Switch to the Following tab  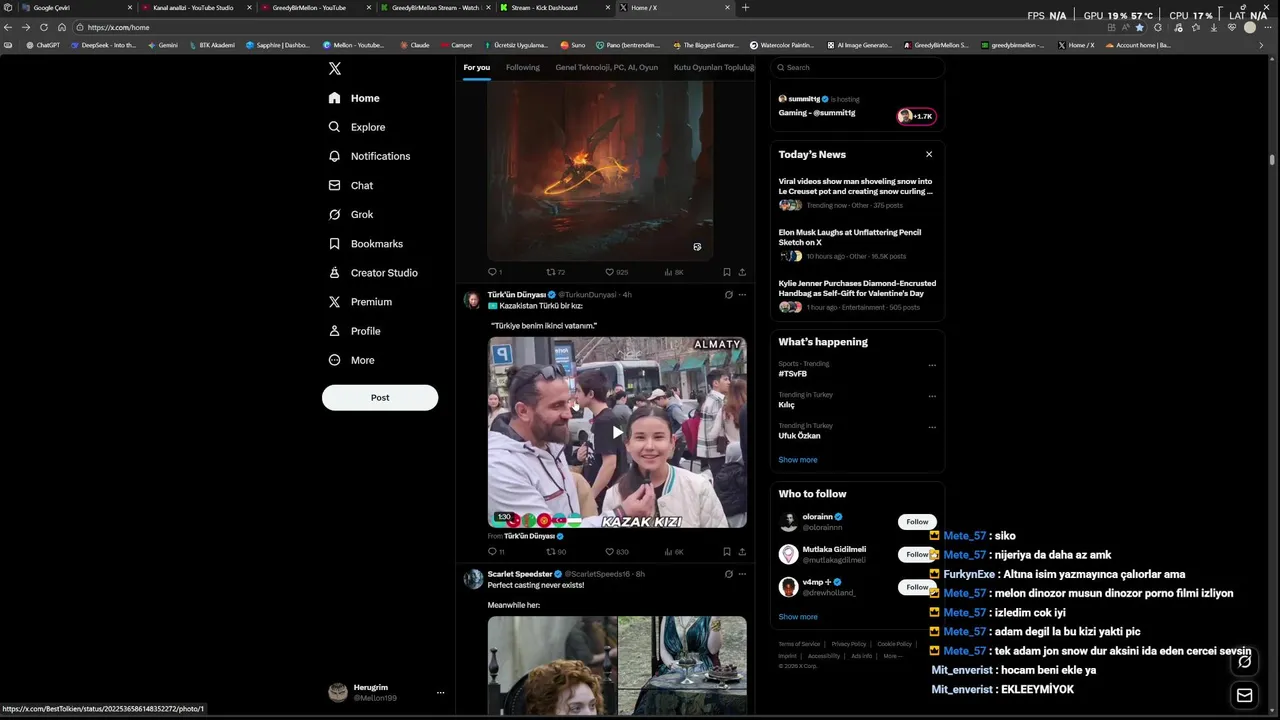[x=523, y=67]
